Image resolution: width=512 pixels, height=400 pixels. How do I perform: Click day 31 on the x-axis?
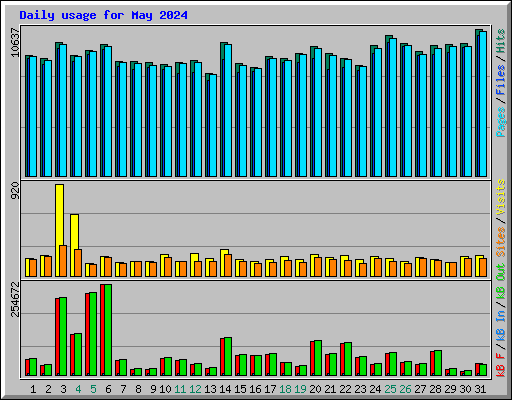[480, 389]
